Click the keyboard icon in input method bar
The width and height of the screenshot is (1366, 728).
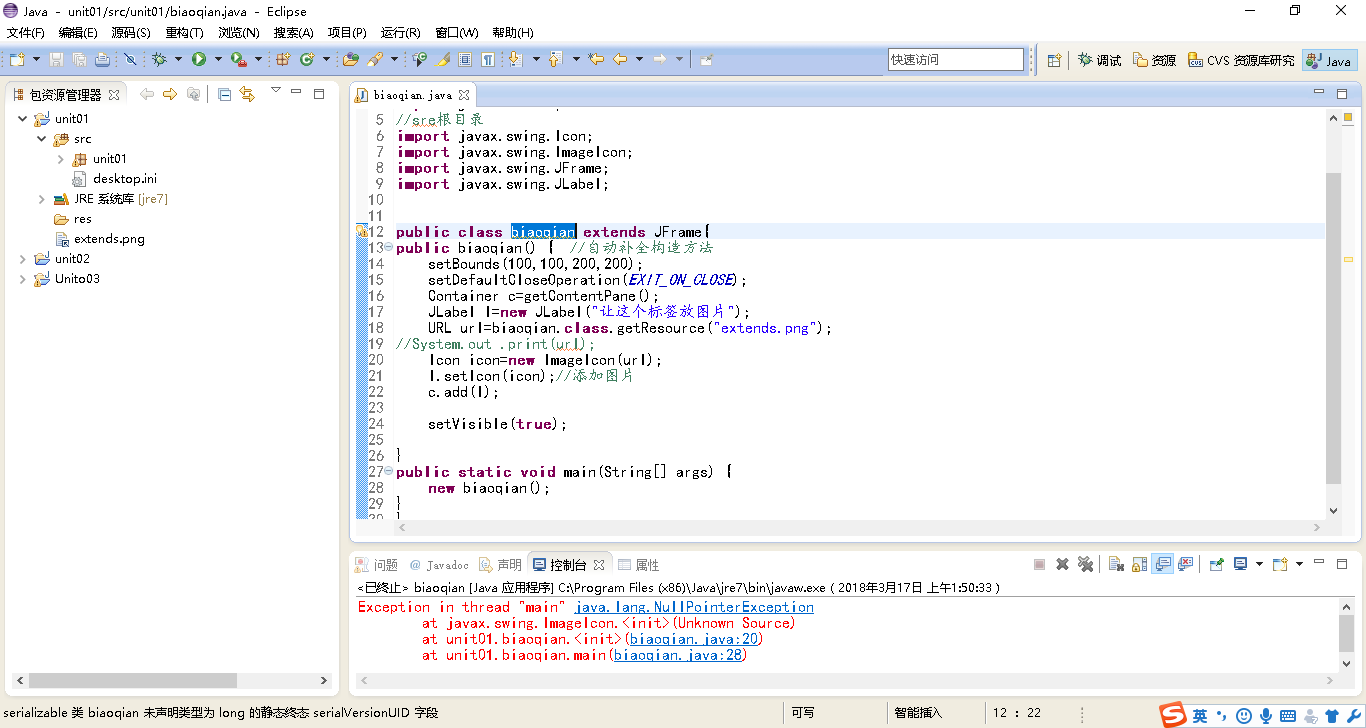coord(1288,715)
